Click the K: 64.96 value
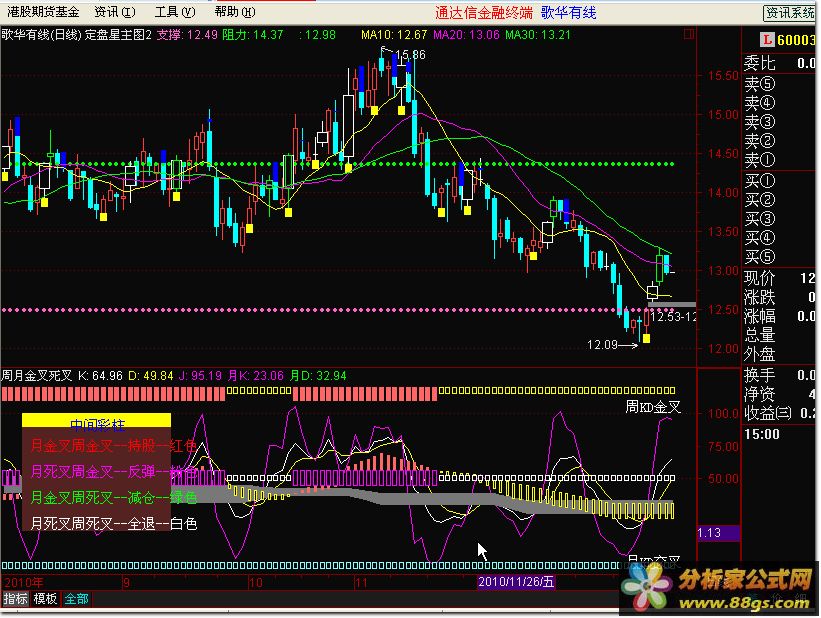The image size is (821, 618). (x=100, y=376)
